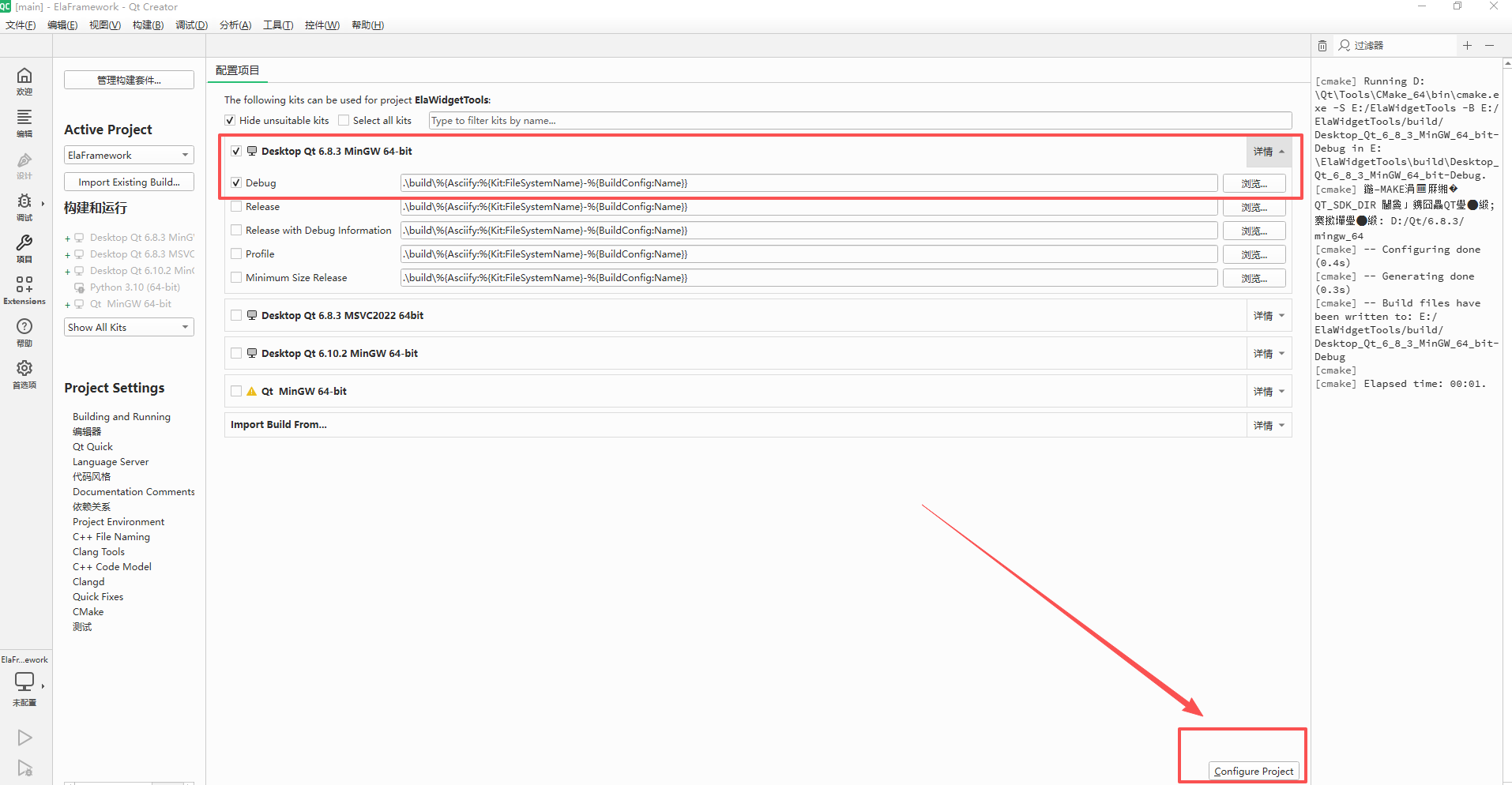Click the Start Debugging run icon
The width and height of the screenshot is (1512, 785).
pos(24,768)
